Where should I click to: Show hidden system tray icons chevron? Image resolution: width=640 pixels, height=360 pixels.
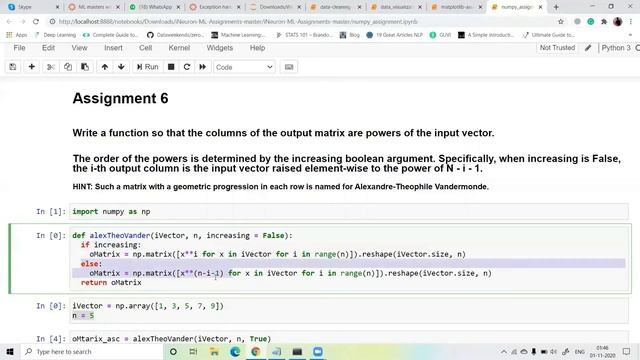coord(504,351)
